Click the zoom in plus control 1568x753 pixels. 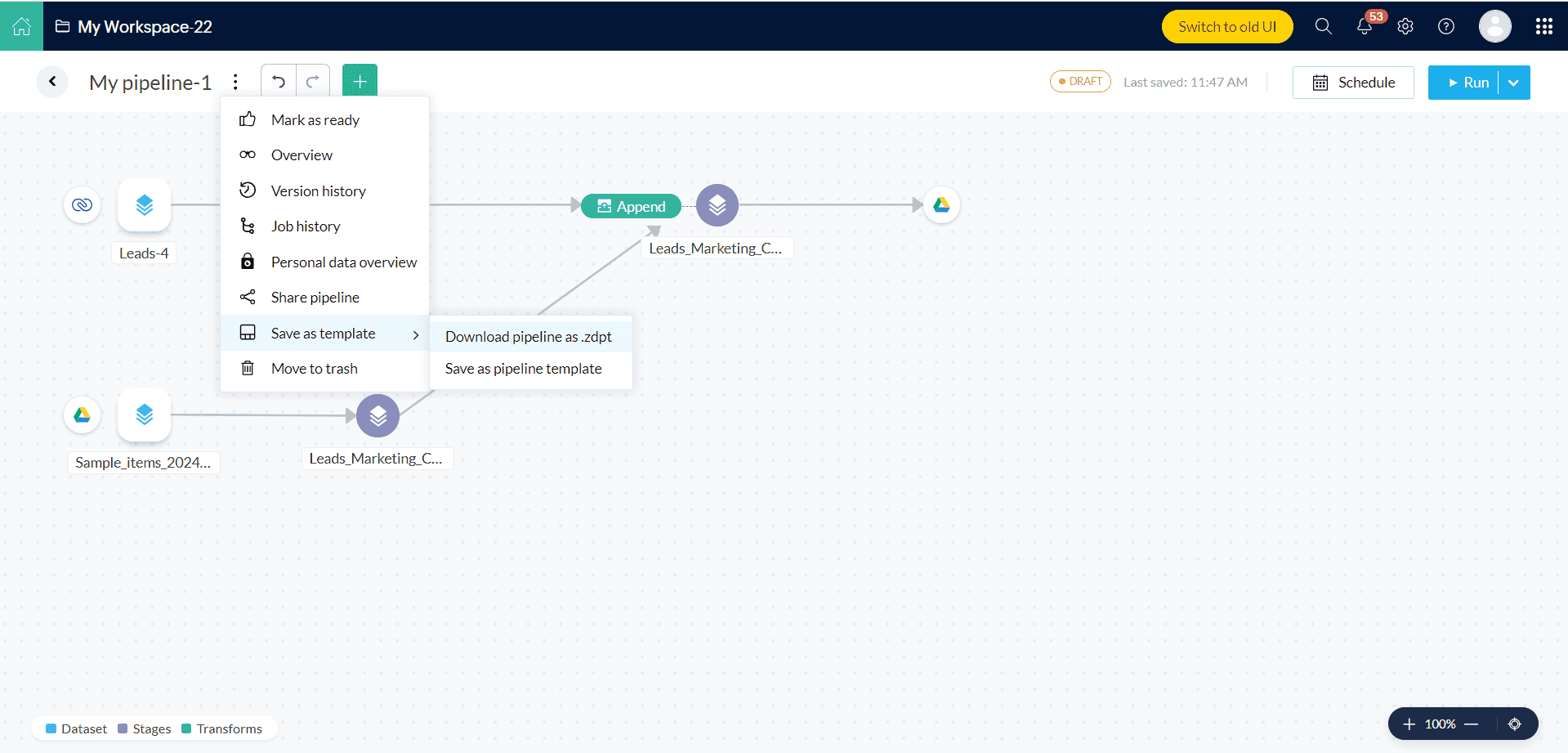tap(1409, 724)
